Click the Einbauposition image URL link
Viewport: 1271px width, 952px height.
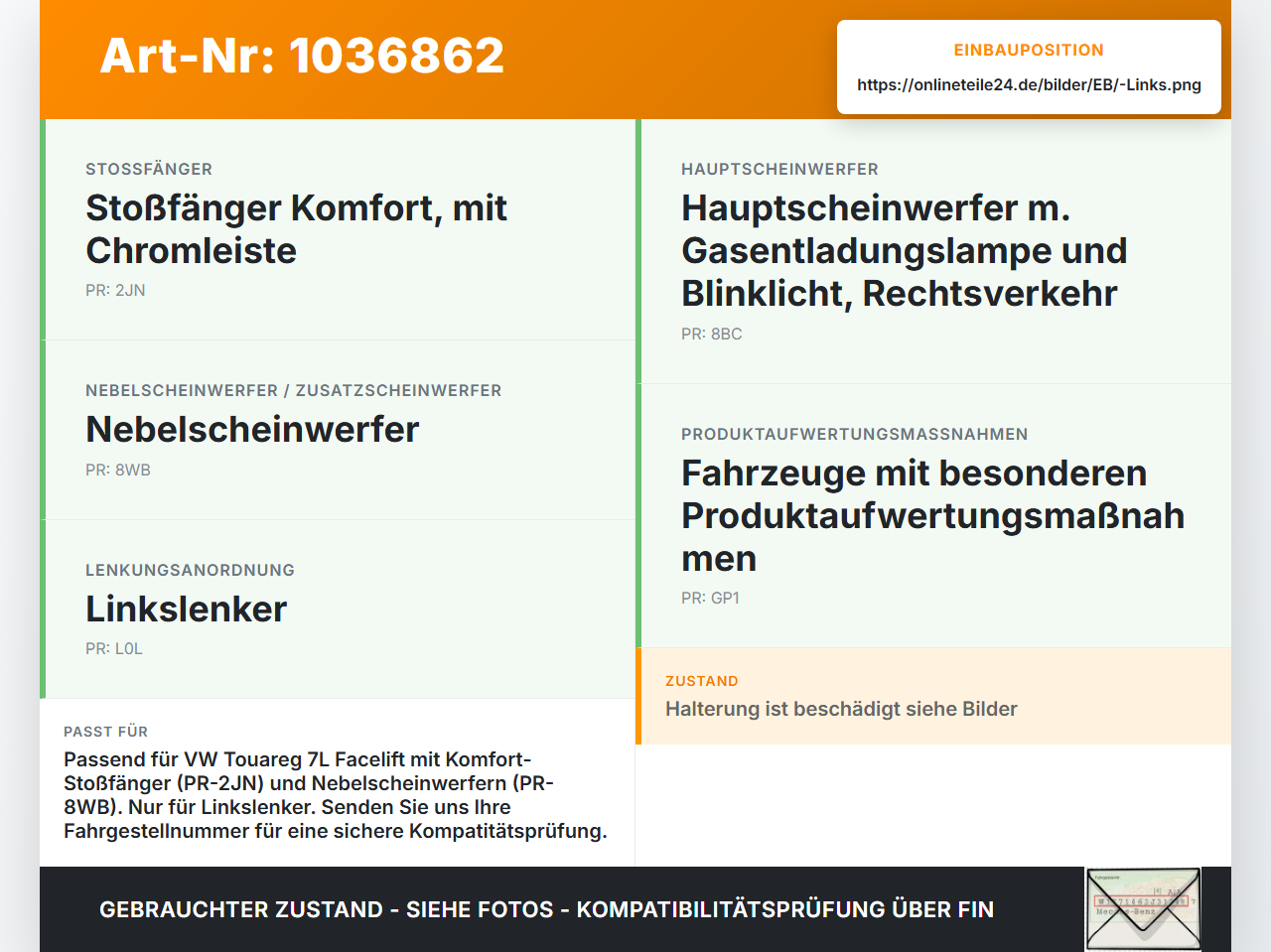pyautogui.click(x=1029, y=85)
